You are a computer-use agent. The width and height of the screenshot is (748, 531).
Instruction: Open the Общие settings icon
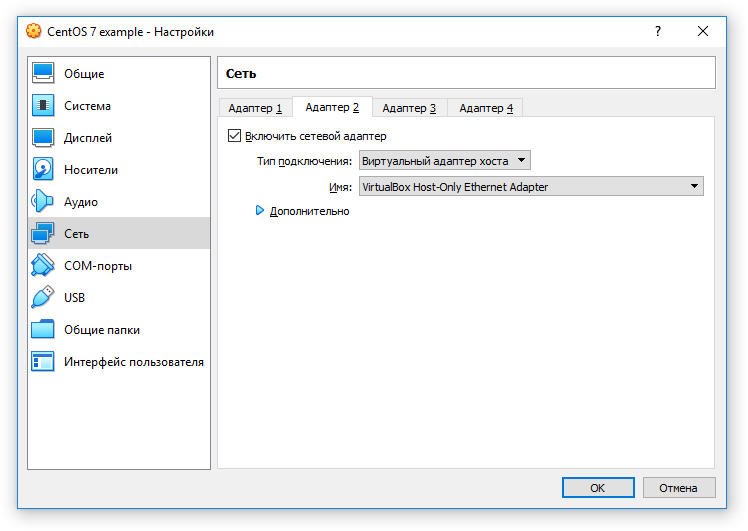43,73
